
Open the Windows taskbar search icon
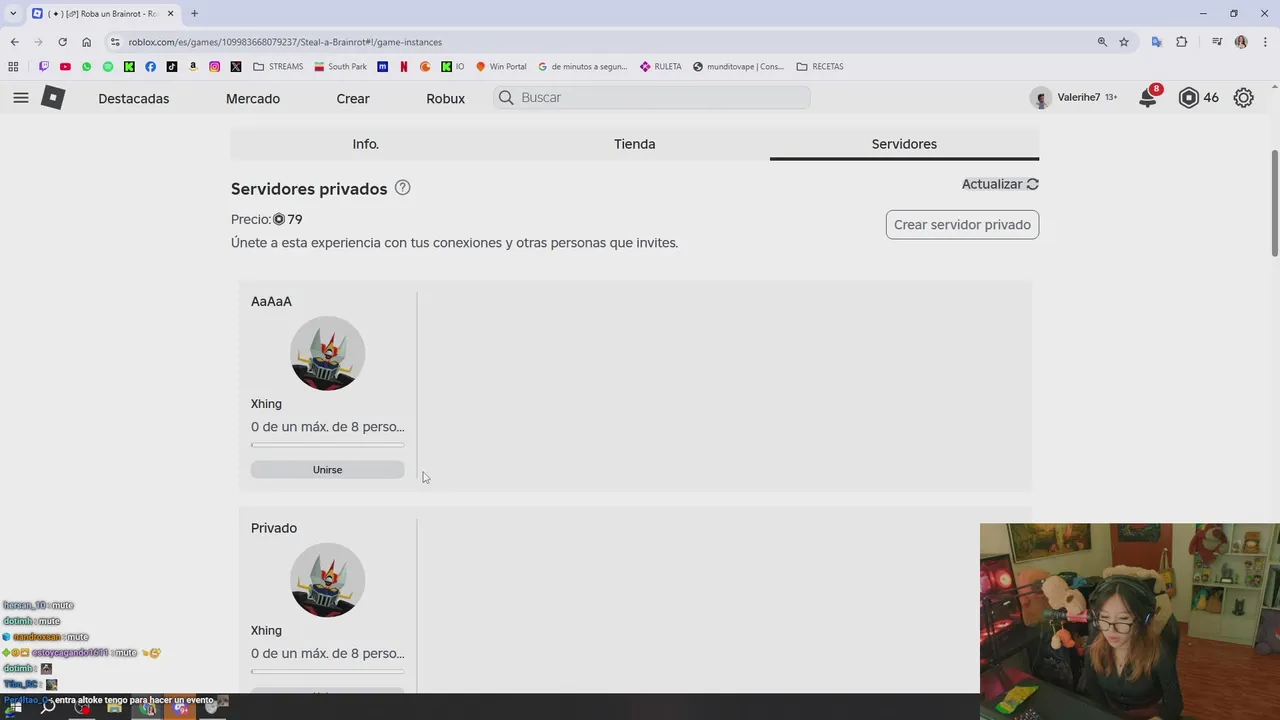coord(48,707)
